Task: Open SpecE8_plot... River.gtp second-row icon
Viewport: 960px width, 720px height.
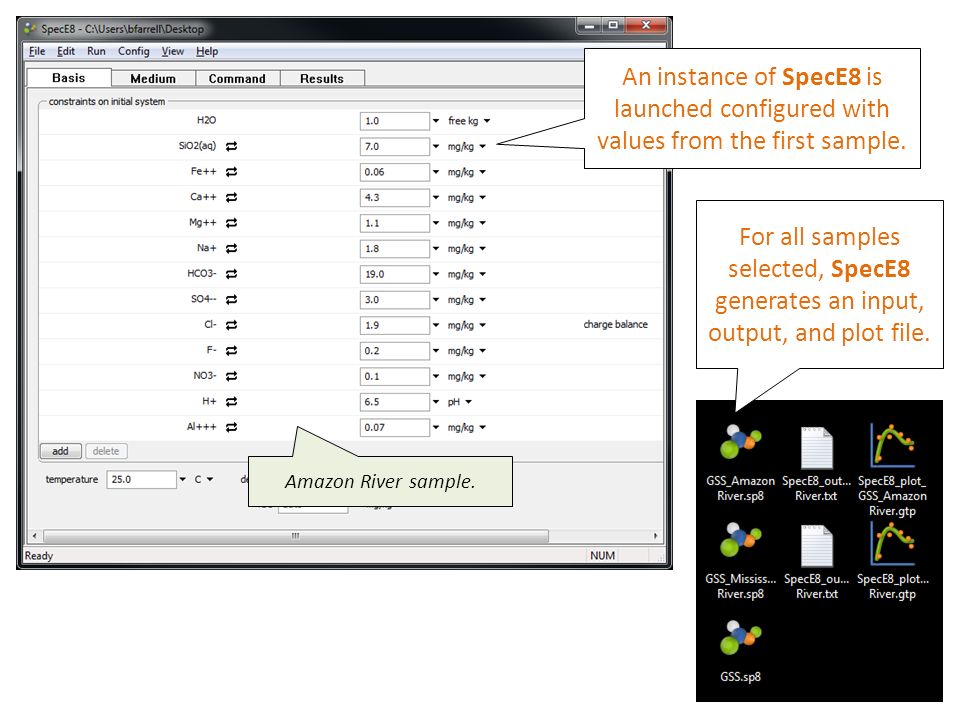Action: [x=893, y=544]
